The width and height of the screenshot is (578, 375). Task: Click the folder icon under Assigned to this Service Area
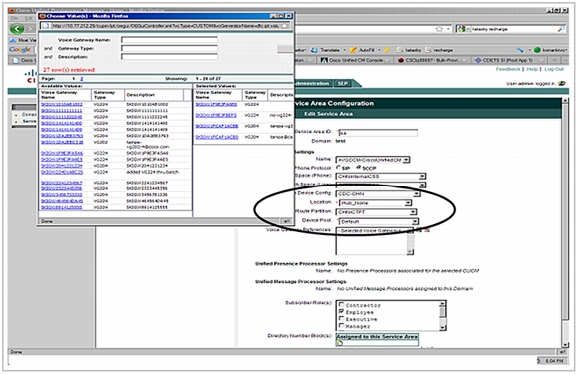(339, 343)
